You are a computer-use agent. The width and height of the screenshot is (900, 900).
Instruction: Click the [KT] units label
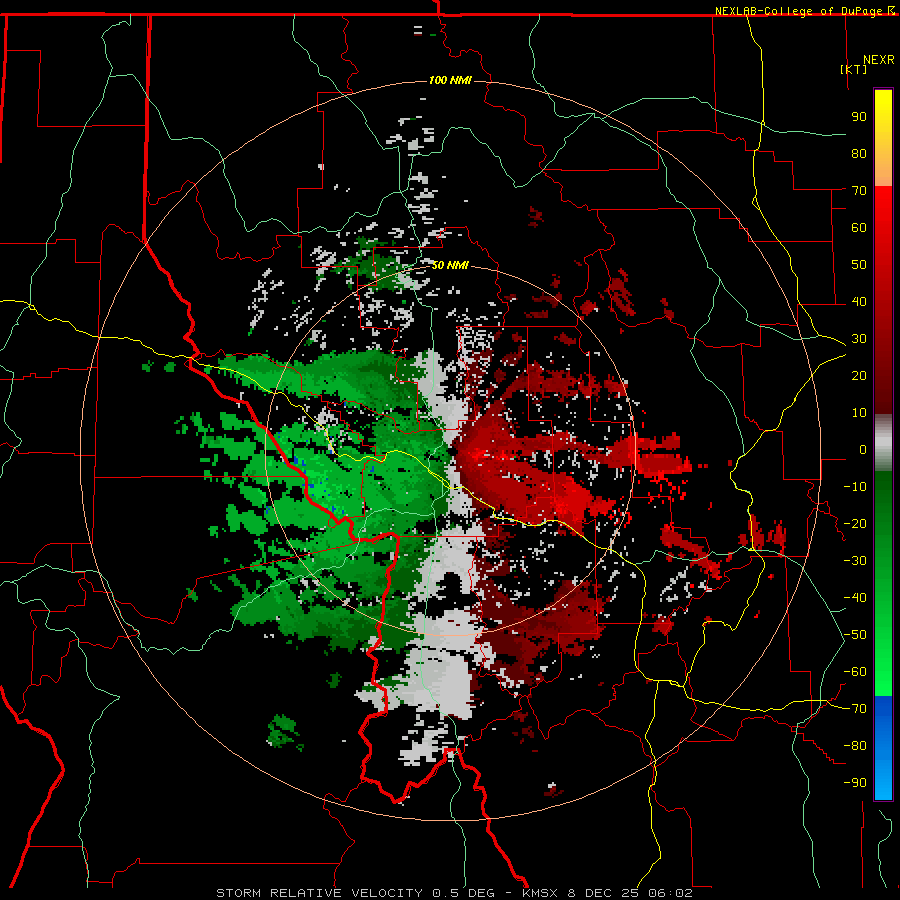coord(854,69)
